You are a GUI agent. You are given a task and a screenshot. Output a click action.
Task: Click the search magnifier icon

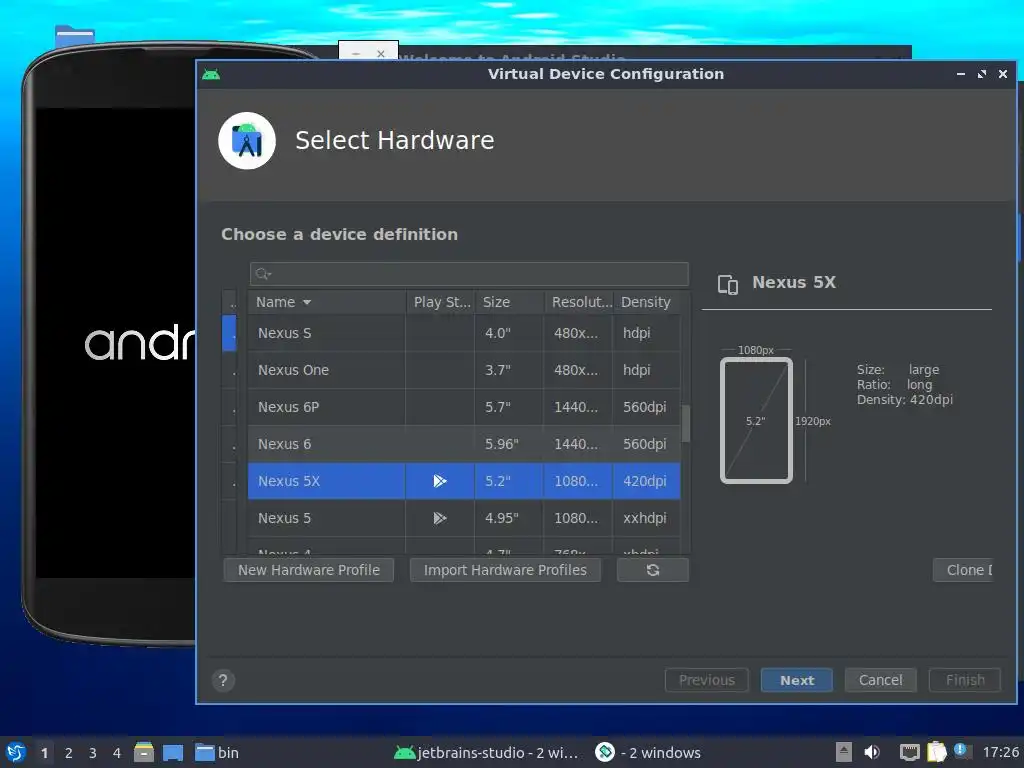263,274
